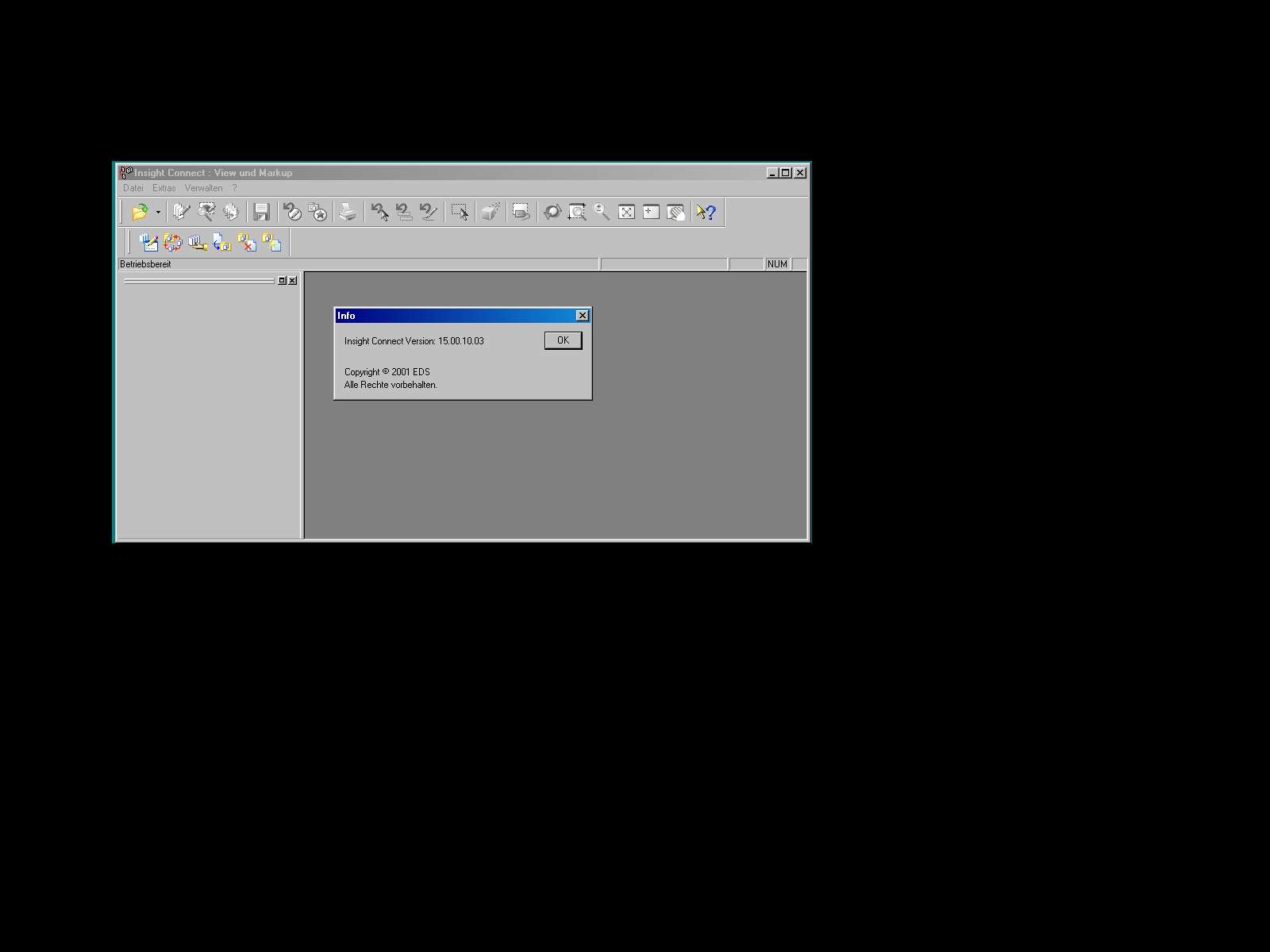Click the dashed frame markup note icon
Screen dimensions: 1270x952
point(521,212)
